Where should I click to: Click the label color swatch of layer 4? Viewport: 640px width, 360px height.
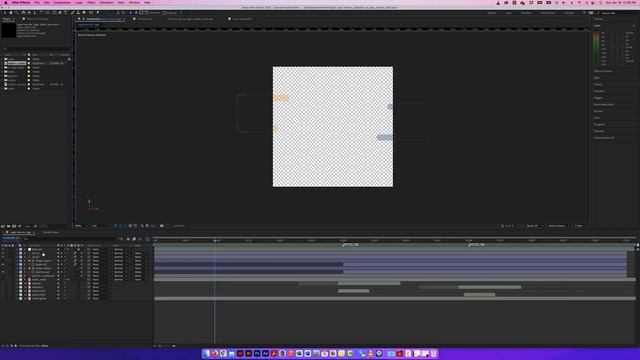coord(20,260)
